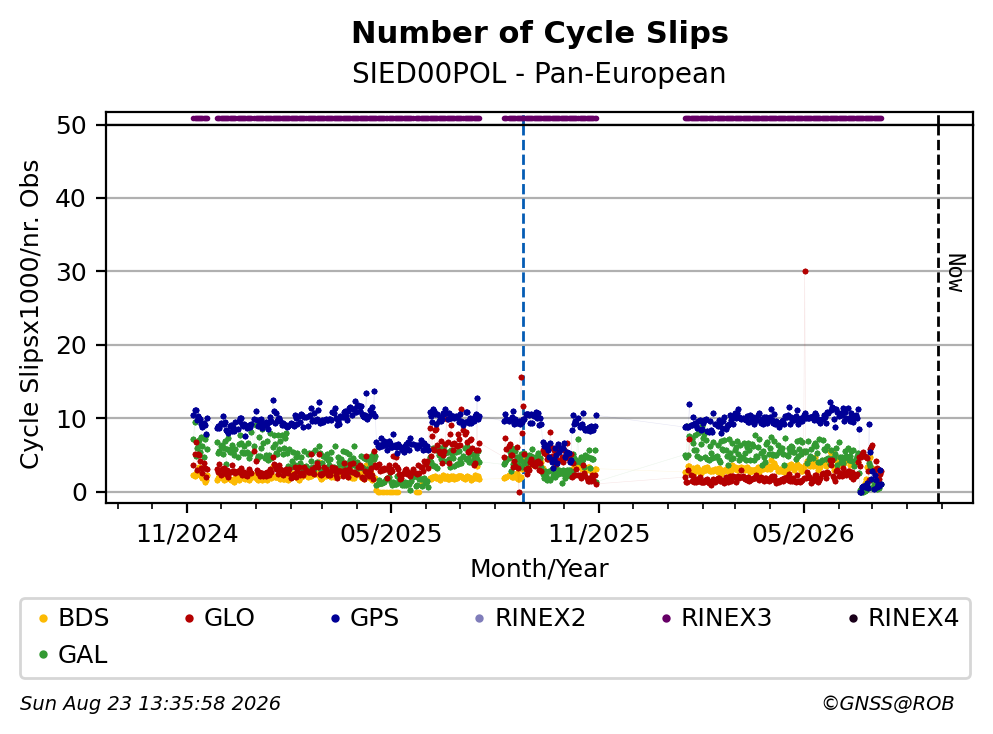Click the 11/2025 x-axis label
Screen dimensions: 993x734
tap(598, 534)
